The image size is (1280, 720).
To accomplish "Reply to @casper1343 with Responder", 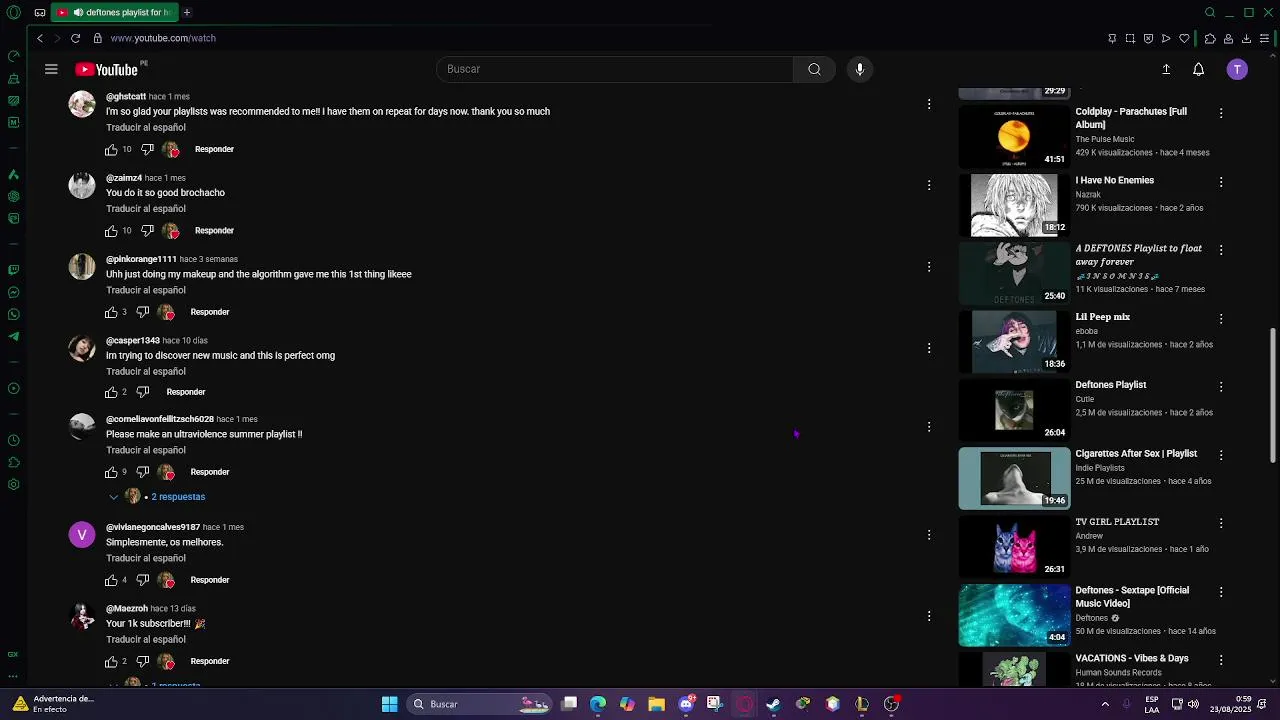I will (186, 392).
